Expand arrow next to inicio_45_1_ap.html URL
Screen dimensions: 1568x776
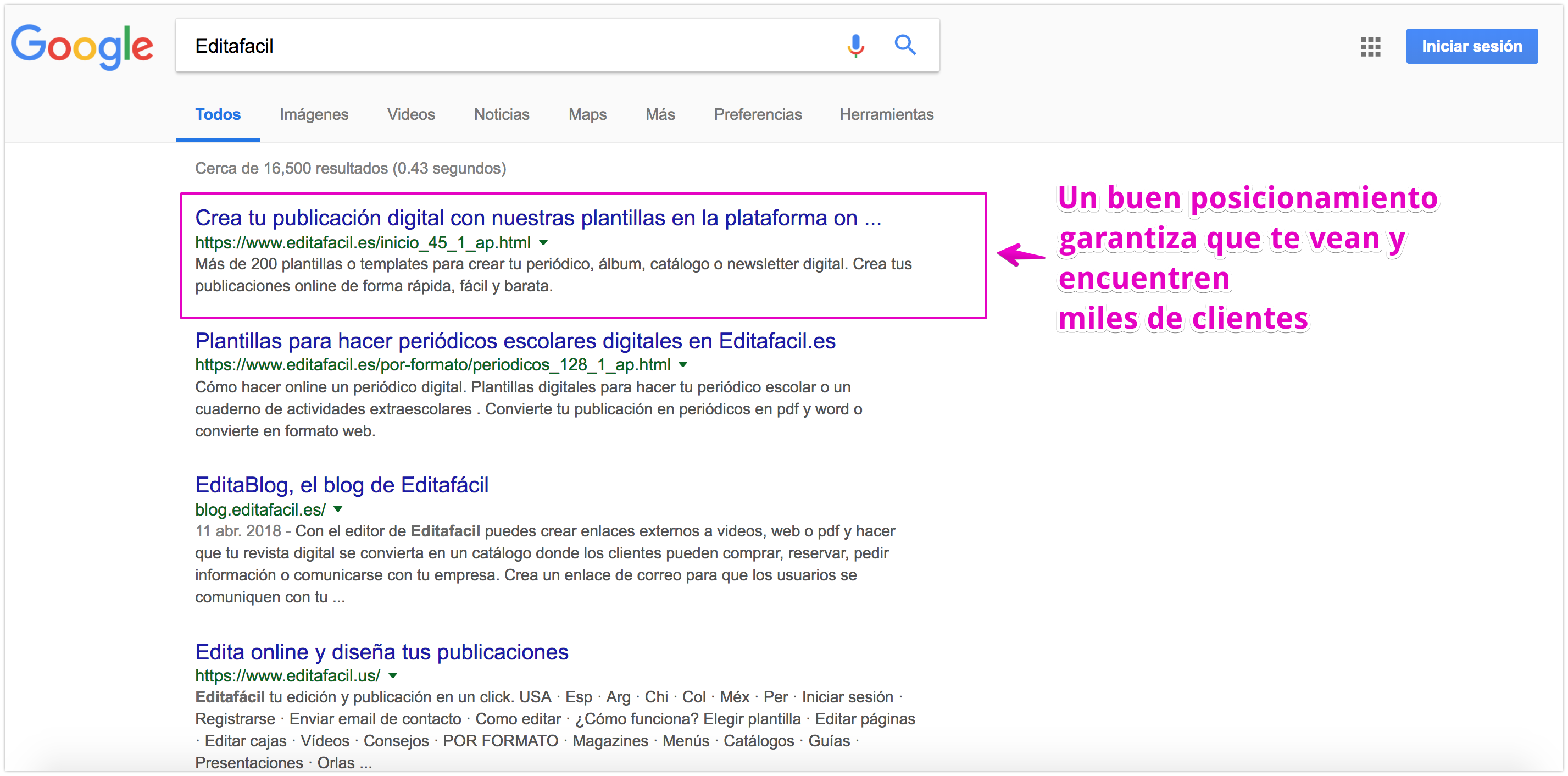pyautogui.click(x=543, y=242)
